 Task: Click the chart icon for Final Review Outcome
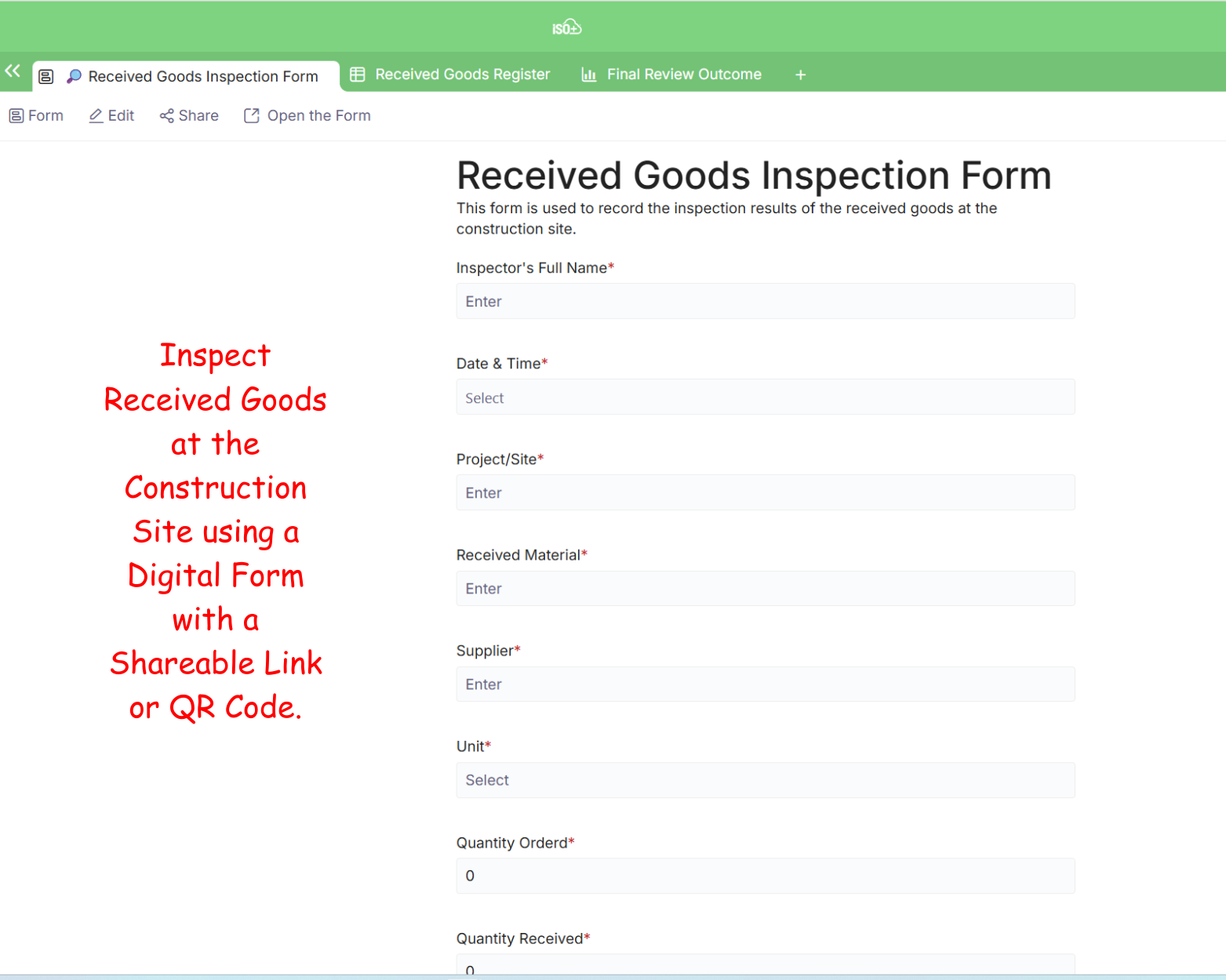click(x=588, y=74)
